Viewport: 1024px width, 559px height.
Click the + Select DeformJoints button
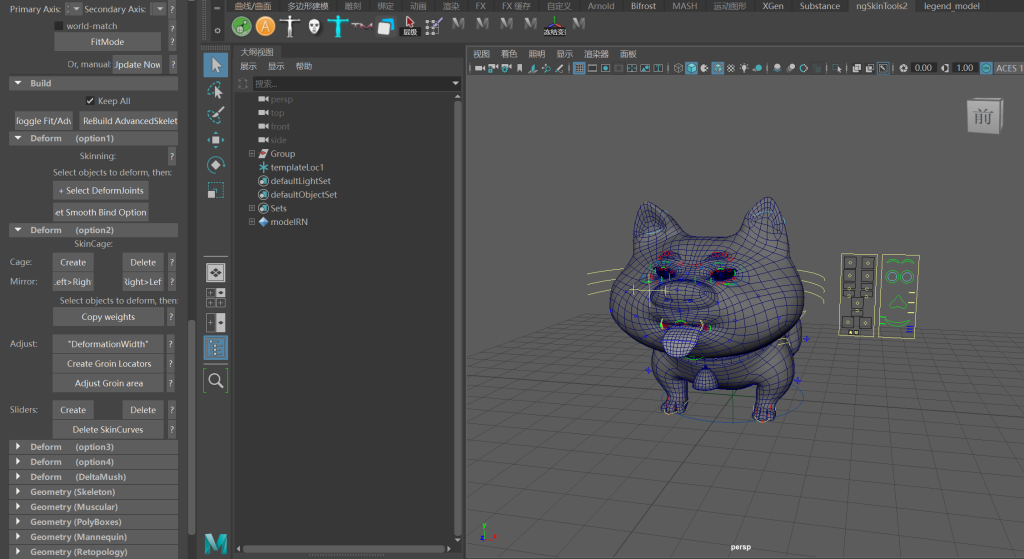click(101, 191)
